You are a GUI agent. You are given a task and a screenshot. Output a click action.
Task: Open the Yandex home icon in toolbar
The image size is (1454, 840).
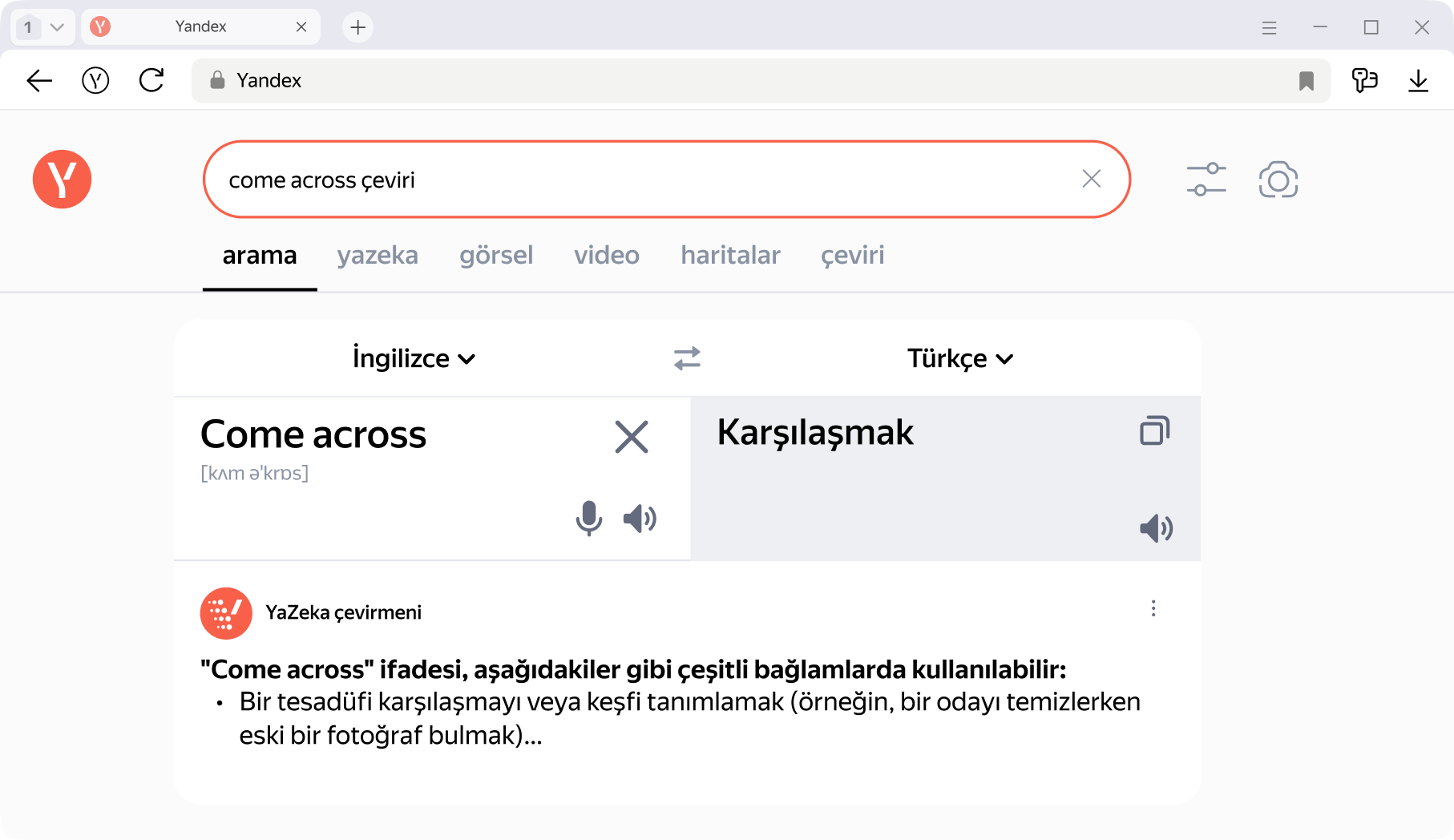point(95,80)
